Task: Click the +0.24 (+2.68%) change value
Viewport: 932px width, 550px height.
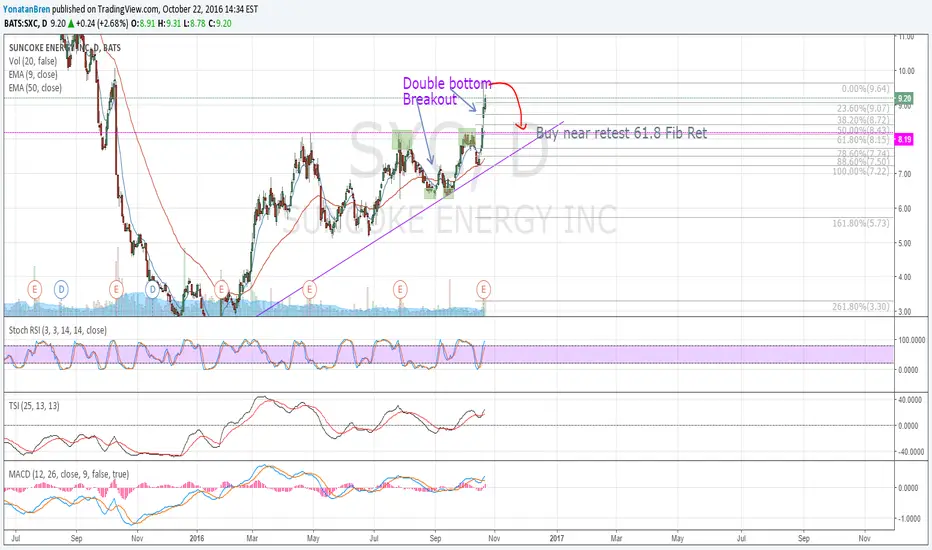Action: pyautogui.click(x=102, y=24)
